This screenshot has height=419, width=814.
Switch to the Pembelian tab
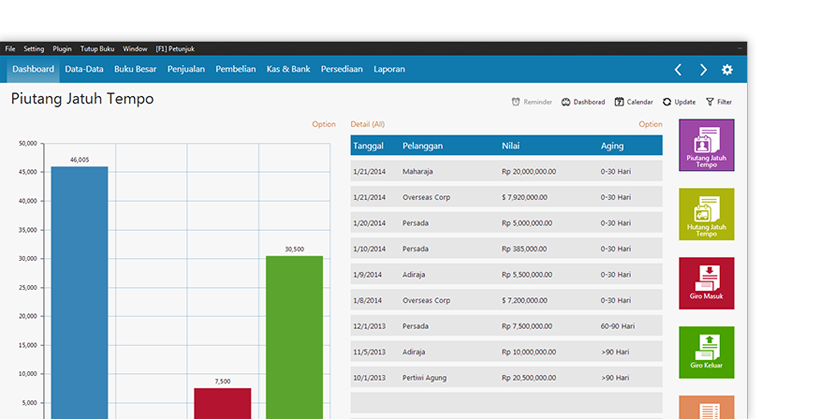click(x=236, y=69)
